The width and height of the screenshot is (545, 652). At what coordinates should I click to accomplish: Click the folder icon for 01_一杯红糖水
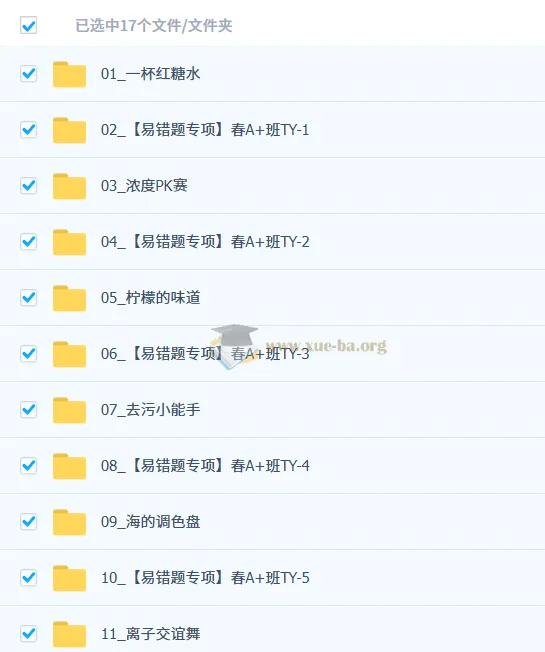point(69,74)
